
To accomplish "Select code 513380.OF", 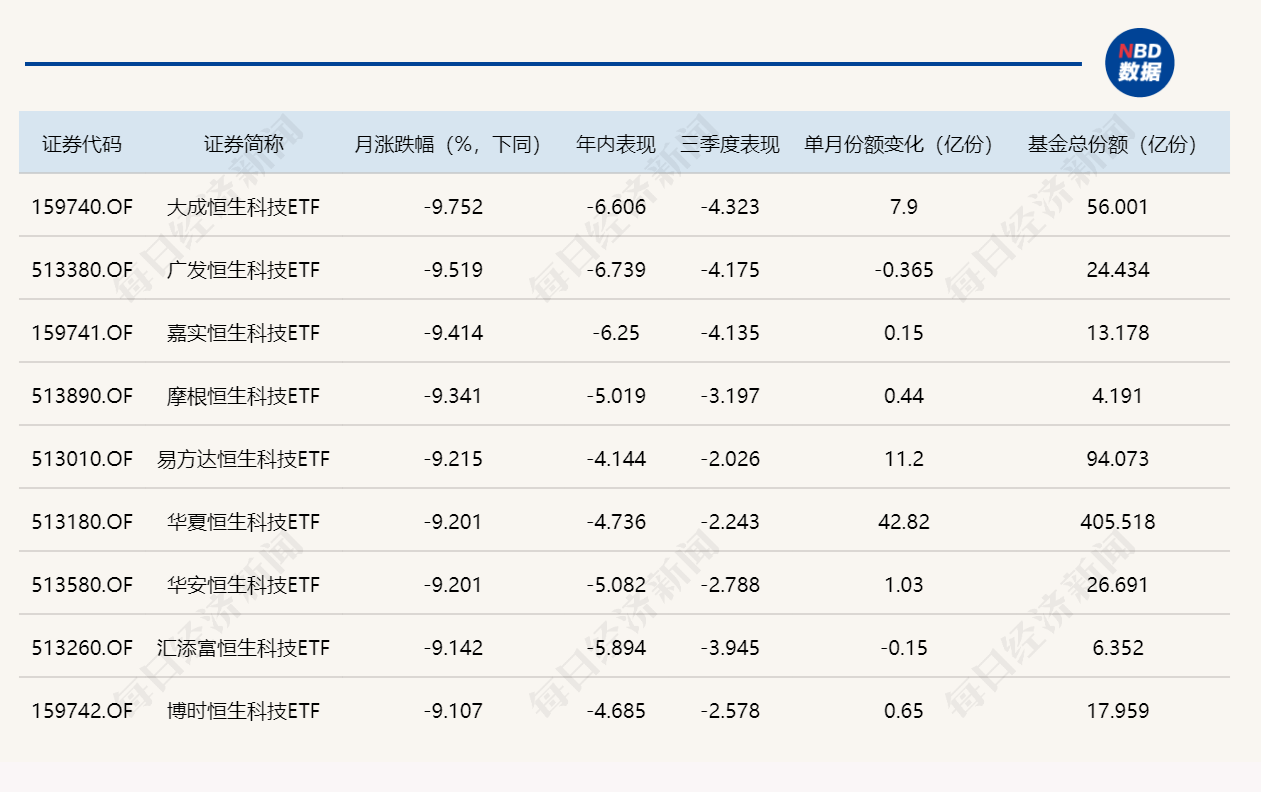I will (x=82, y=270).
